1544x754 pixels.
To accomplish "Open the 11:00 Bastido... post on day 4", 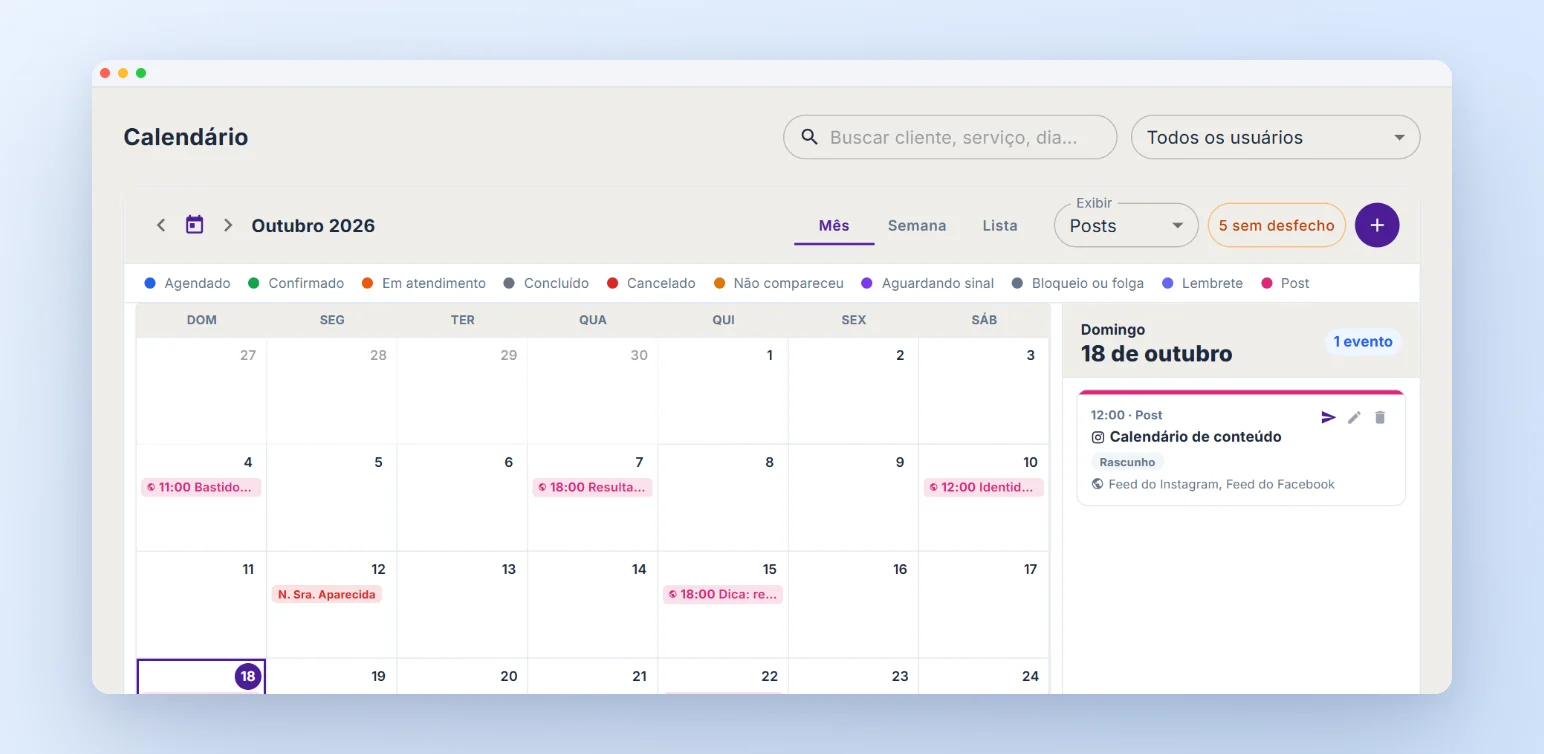I will (x=201, y=487).
